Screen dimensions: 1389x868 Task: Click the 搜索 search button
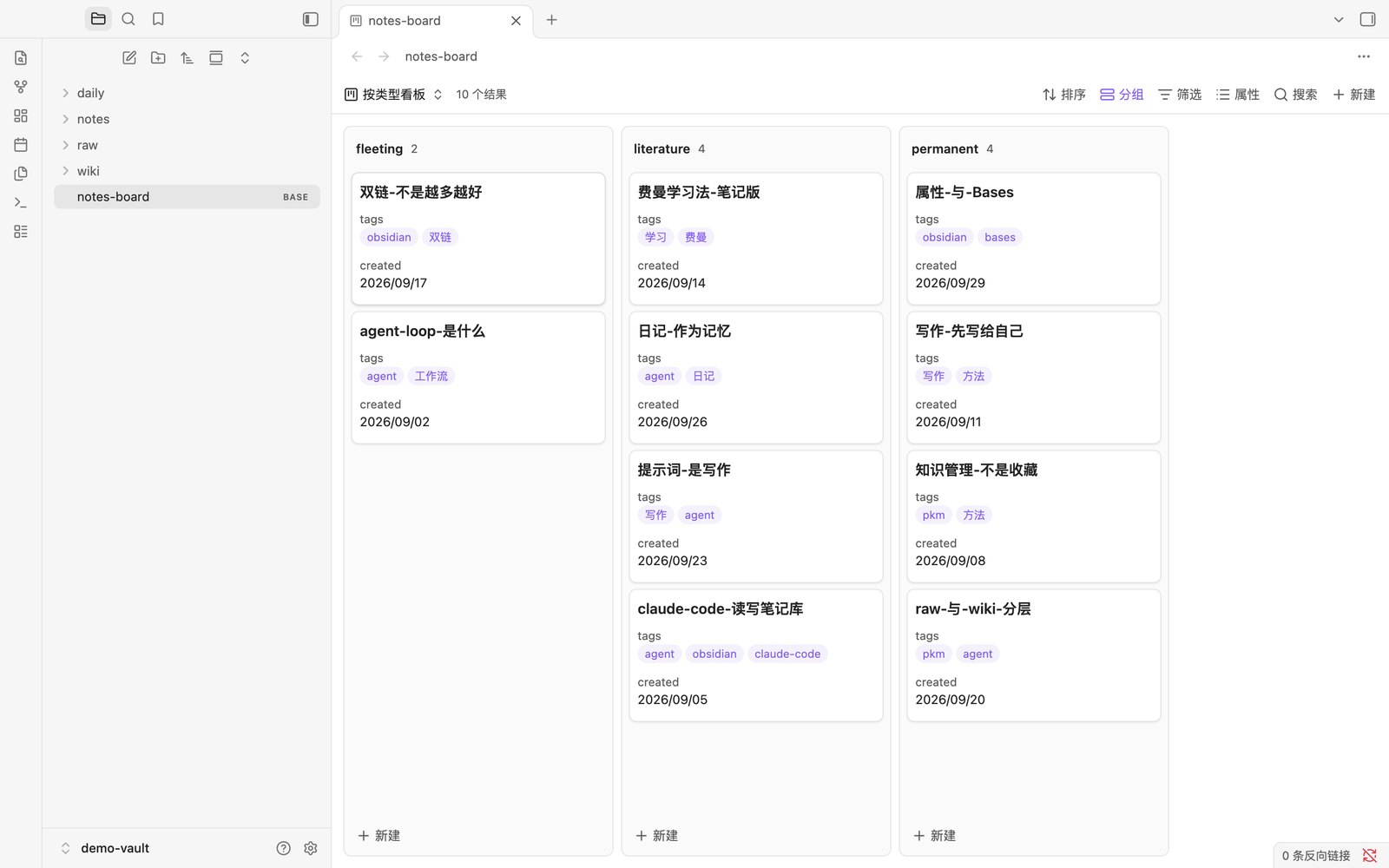tap(1295, 95)
